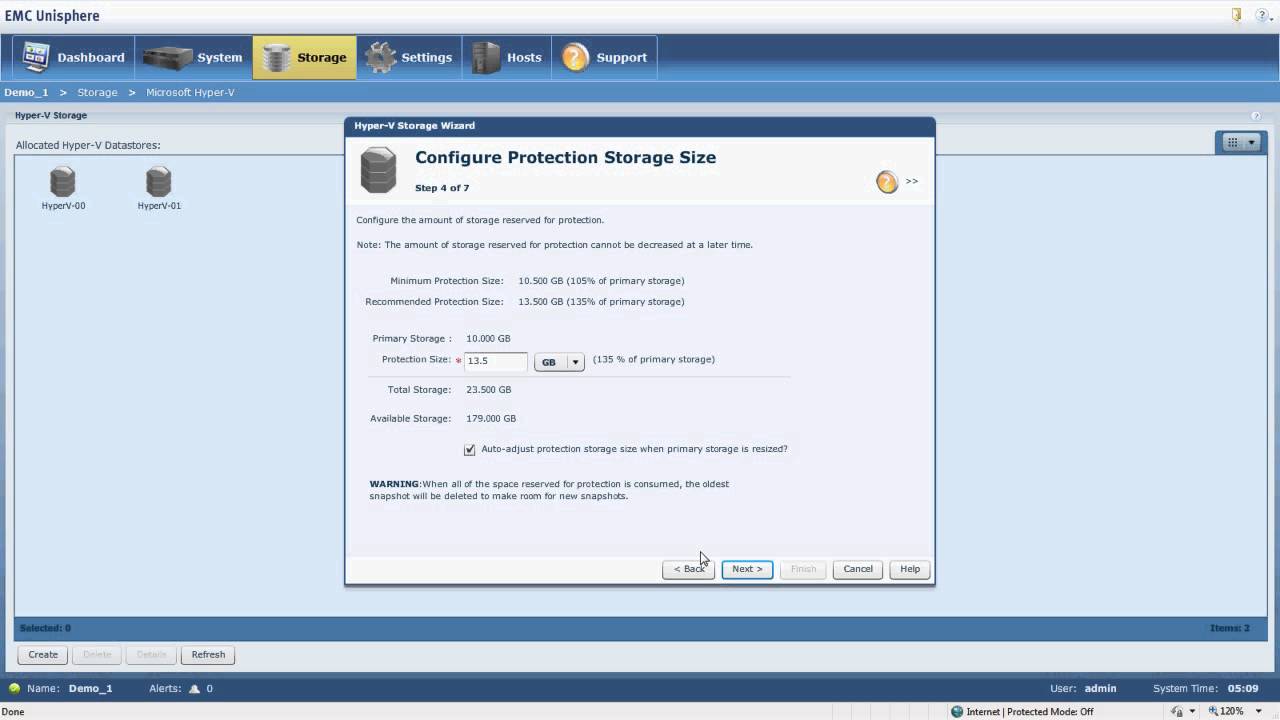This screenshot has width=1280, height=720.
Task: Click the System server icon
Action: click(x=167, y=57)
